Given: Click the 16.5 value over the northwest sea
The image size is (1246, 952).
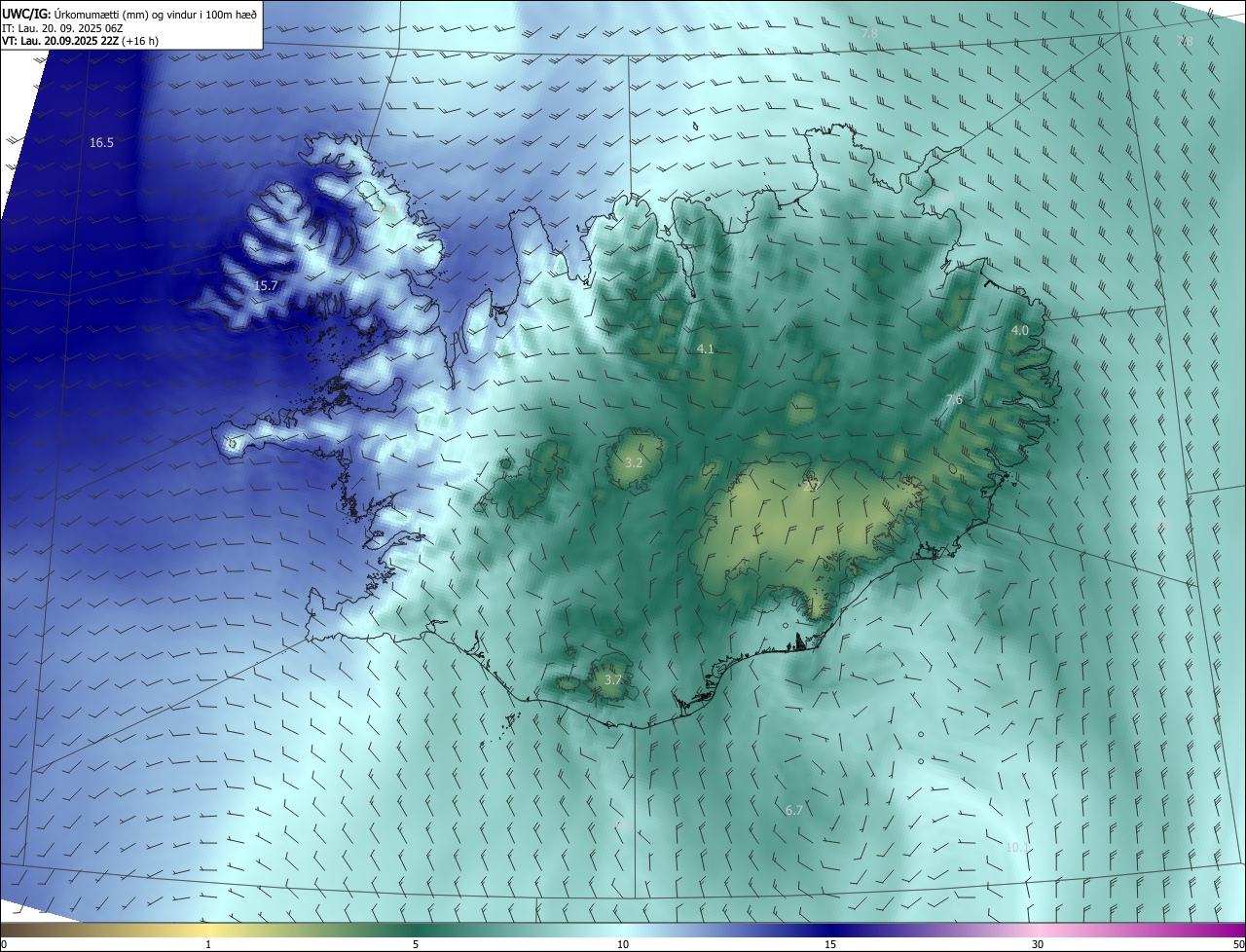Looking at the screenshot, I should (x=101, y=143).
